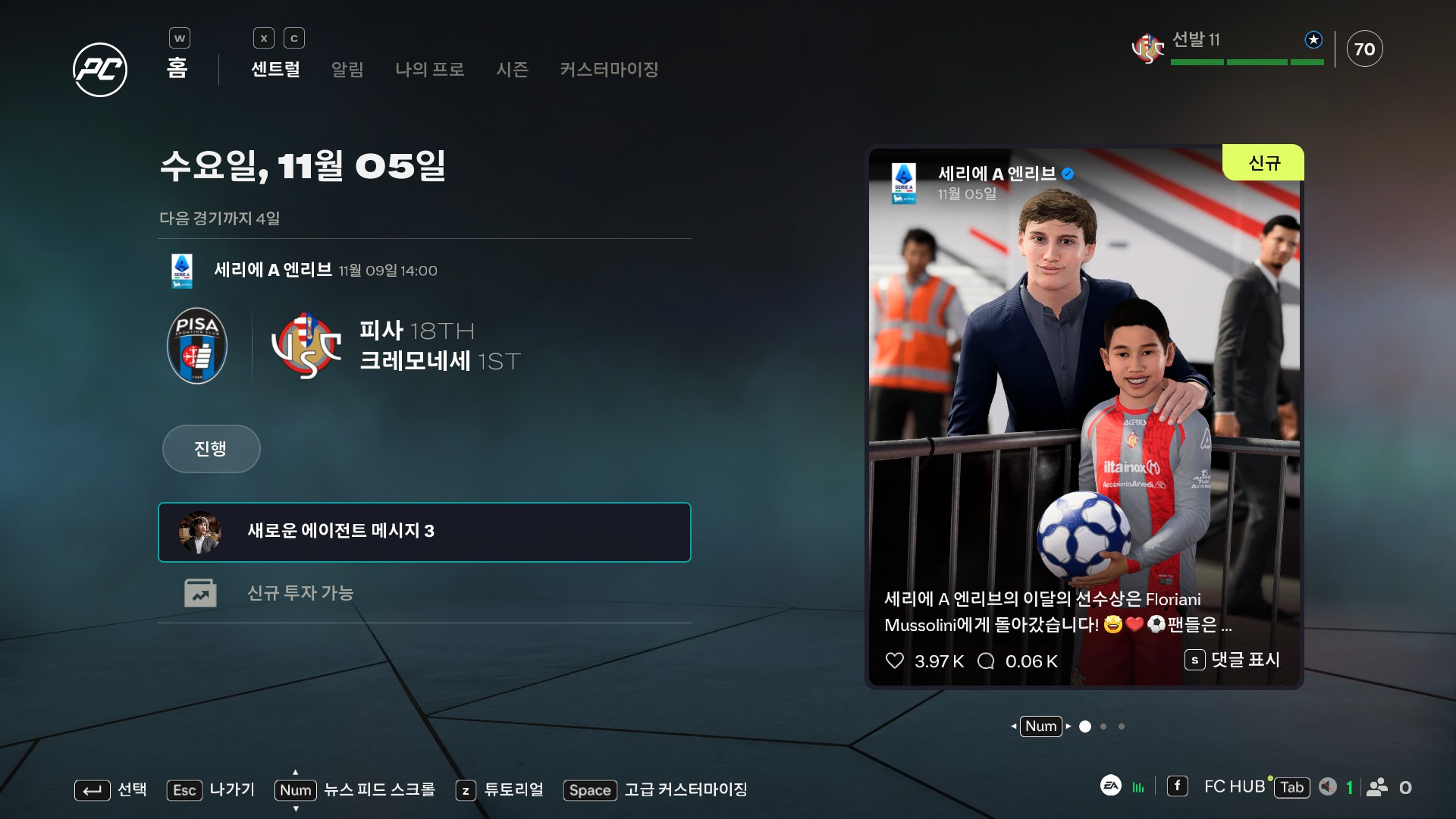
Task: Open the 알림 tab
Action: pos(347,70)
